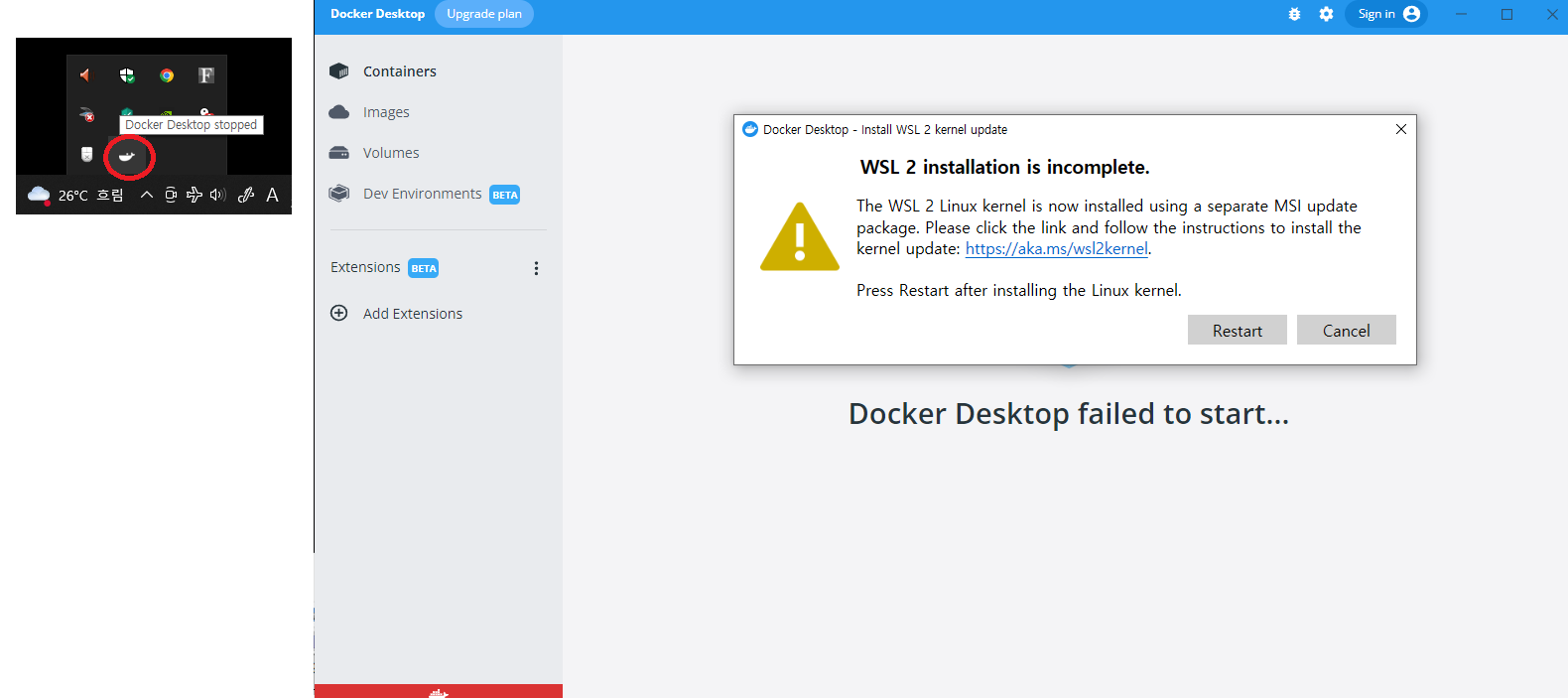This screenshot has height=698, width=1568.
Task: Click the Restart button in the dialog
Action: pyautogui.click(x=1238, y=331)
